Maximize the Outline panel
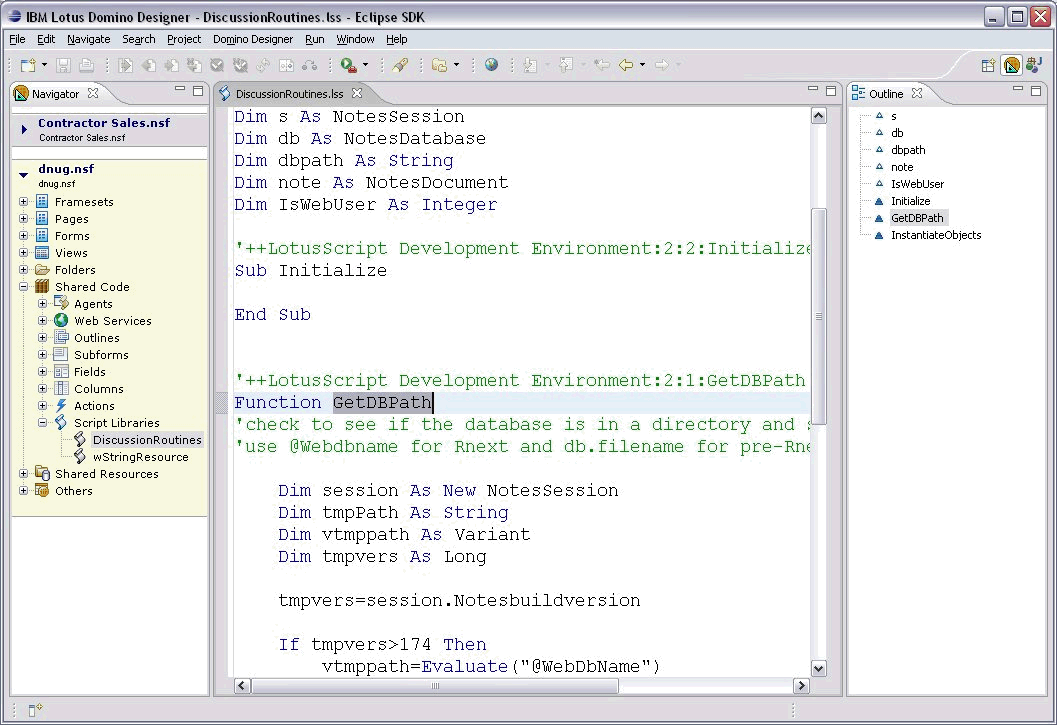This screenshot has width=1057, height=725. (1036, 90)
